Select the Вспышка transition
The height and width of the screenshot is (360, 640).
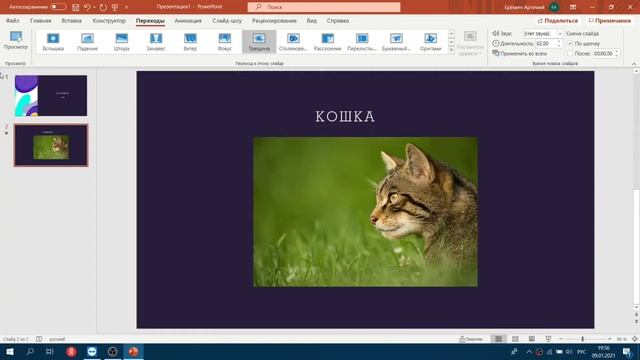tap(53, 42)
